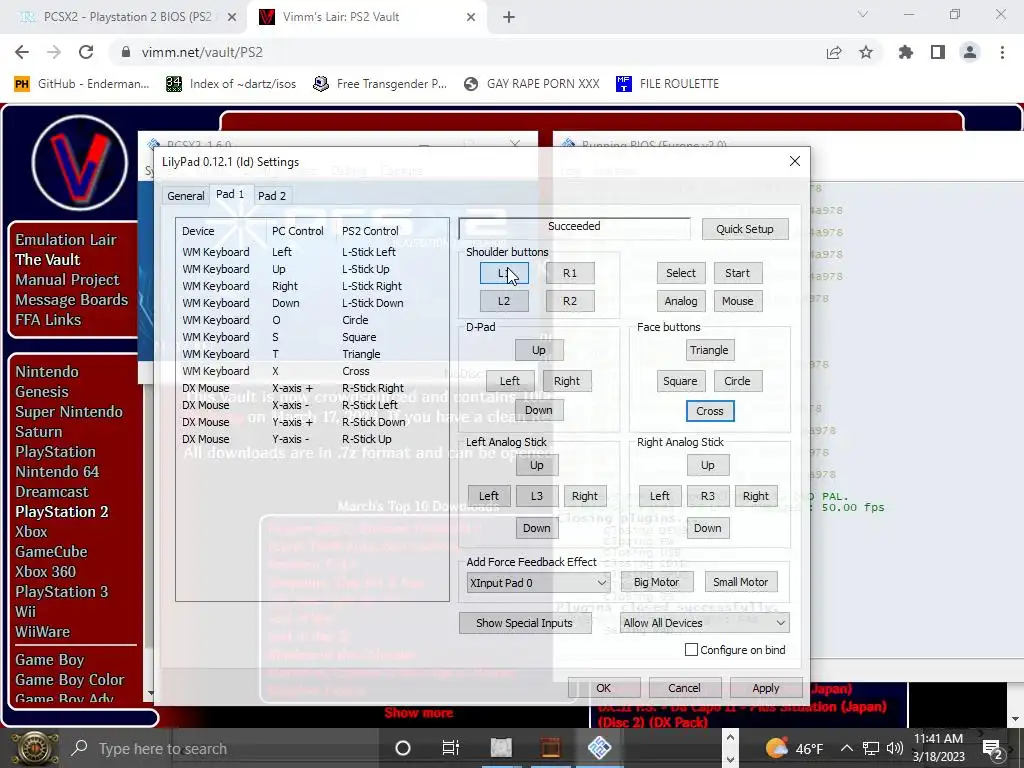Image resolution: width=1024 pixels, height=768 pixels.
Task: Open a new browser tab
Action: point(509,17)
